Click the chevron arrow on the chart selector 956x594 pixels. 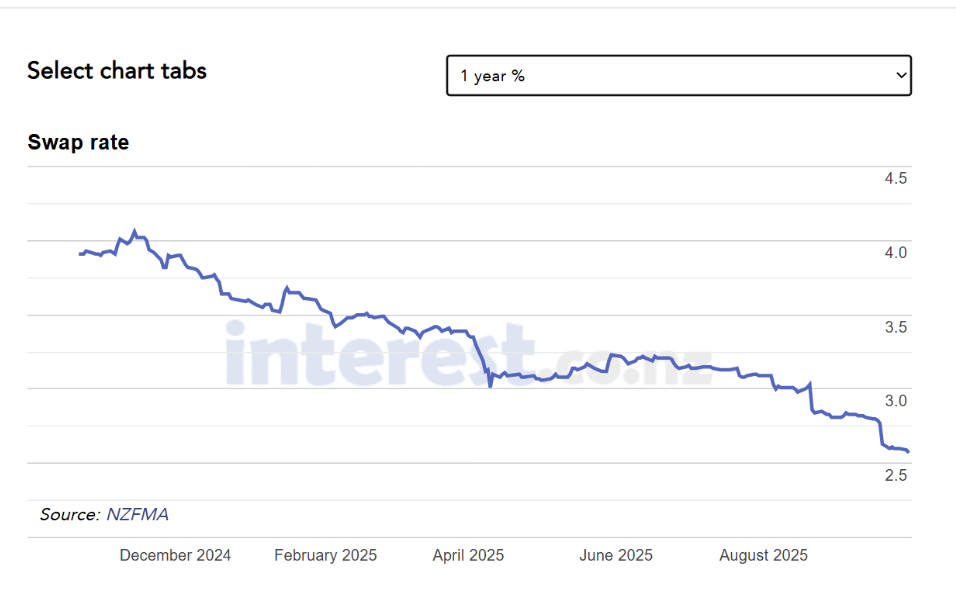pos(901,75)
